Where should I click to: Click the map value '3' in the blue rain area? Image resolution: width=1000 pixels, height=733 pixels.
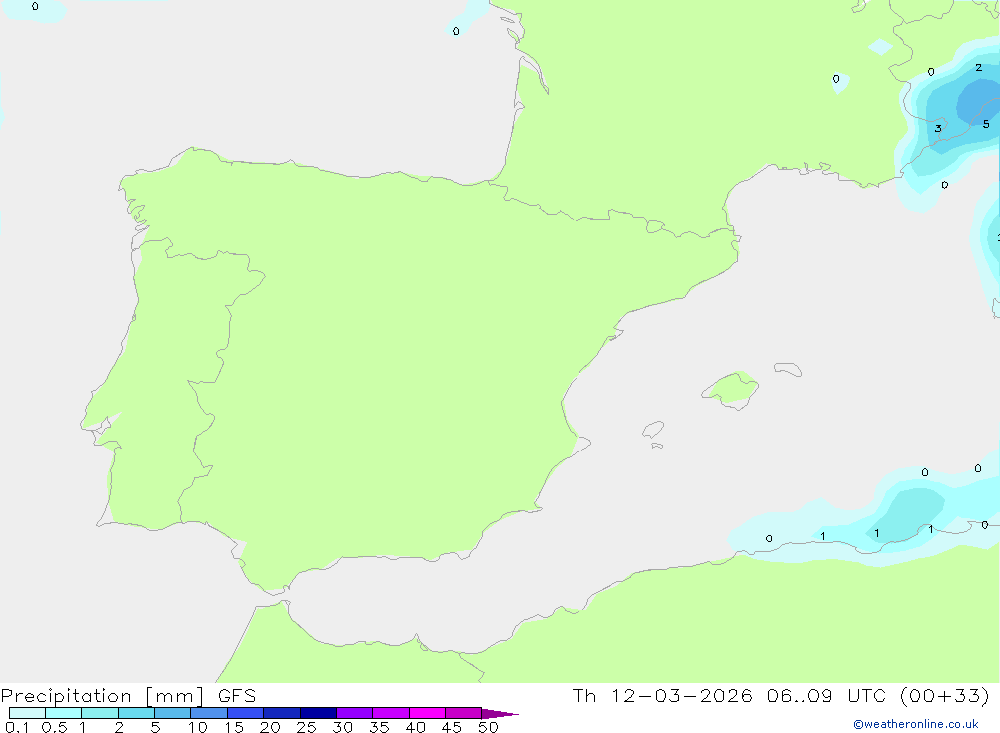click(x=938, y=129)
